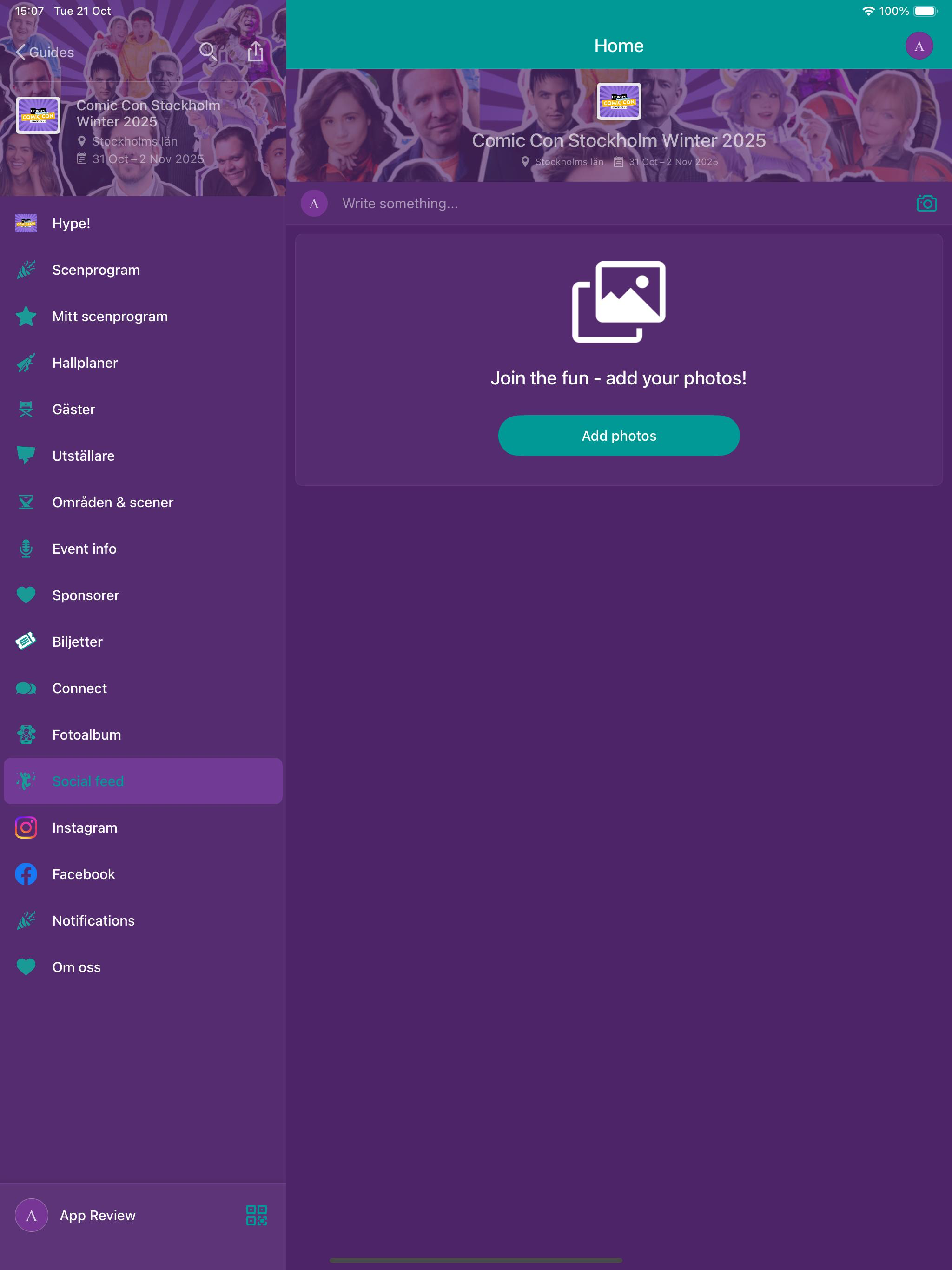Tap the Facebook logo icon
This screenshot has width=952, height=1270.
(26, 874)
